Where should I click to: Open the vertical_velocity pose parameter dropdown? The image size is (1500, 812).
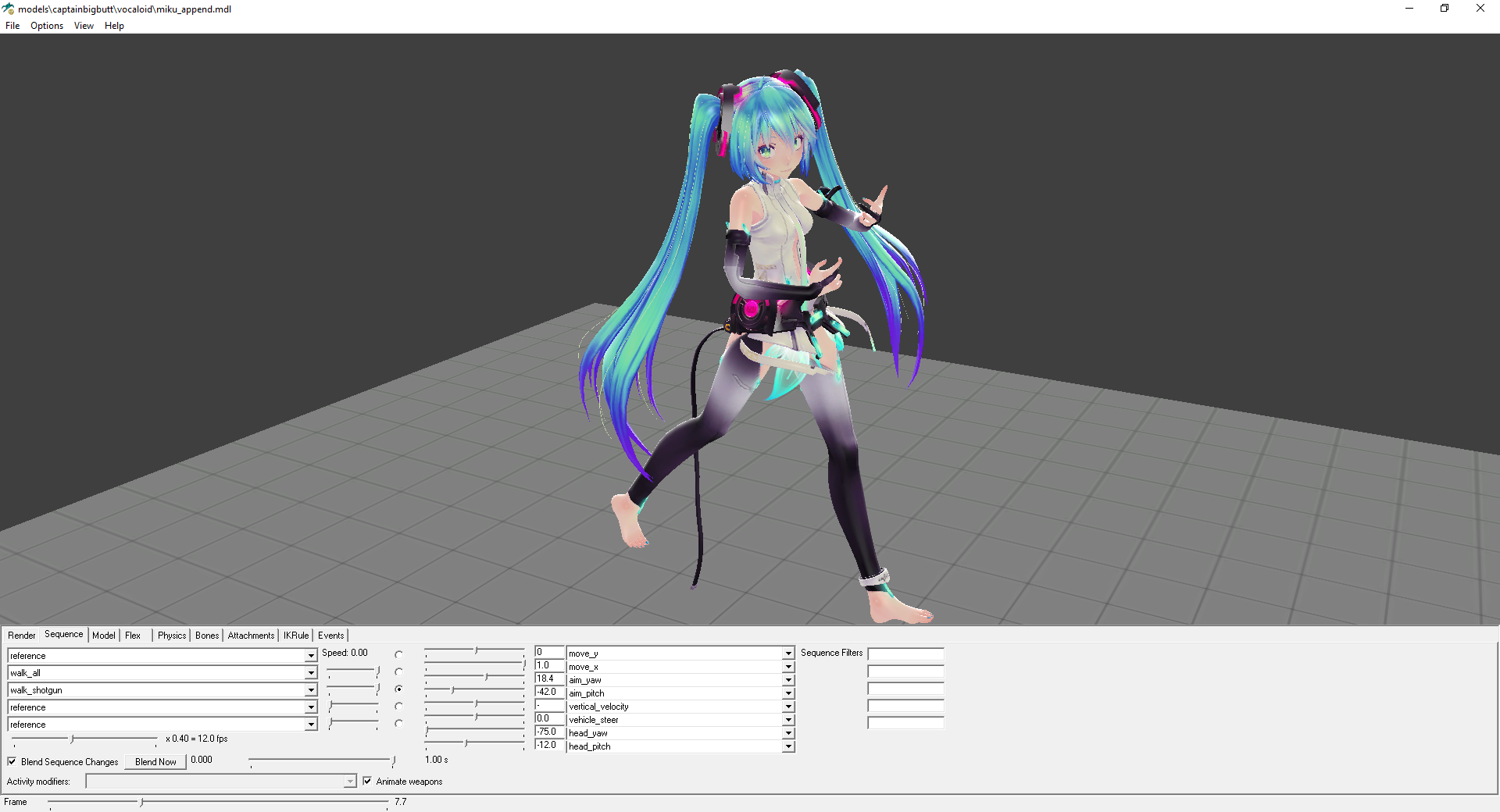pyautogui.click(x=788, y=707)
